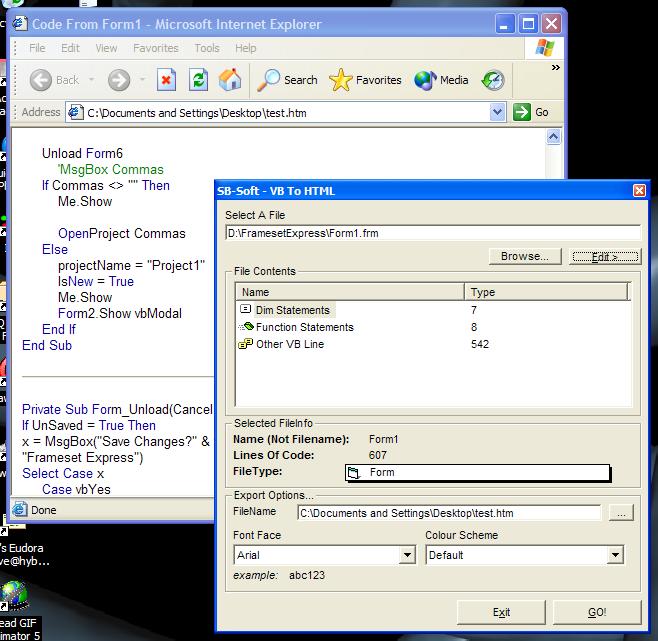Open the Favorites menu

pos(156,48)
